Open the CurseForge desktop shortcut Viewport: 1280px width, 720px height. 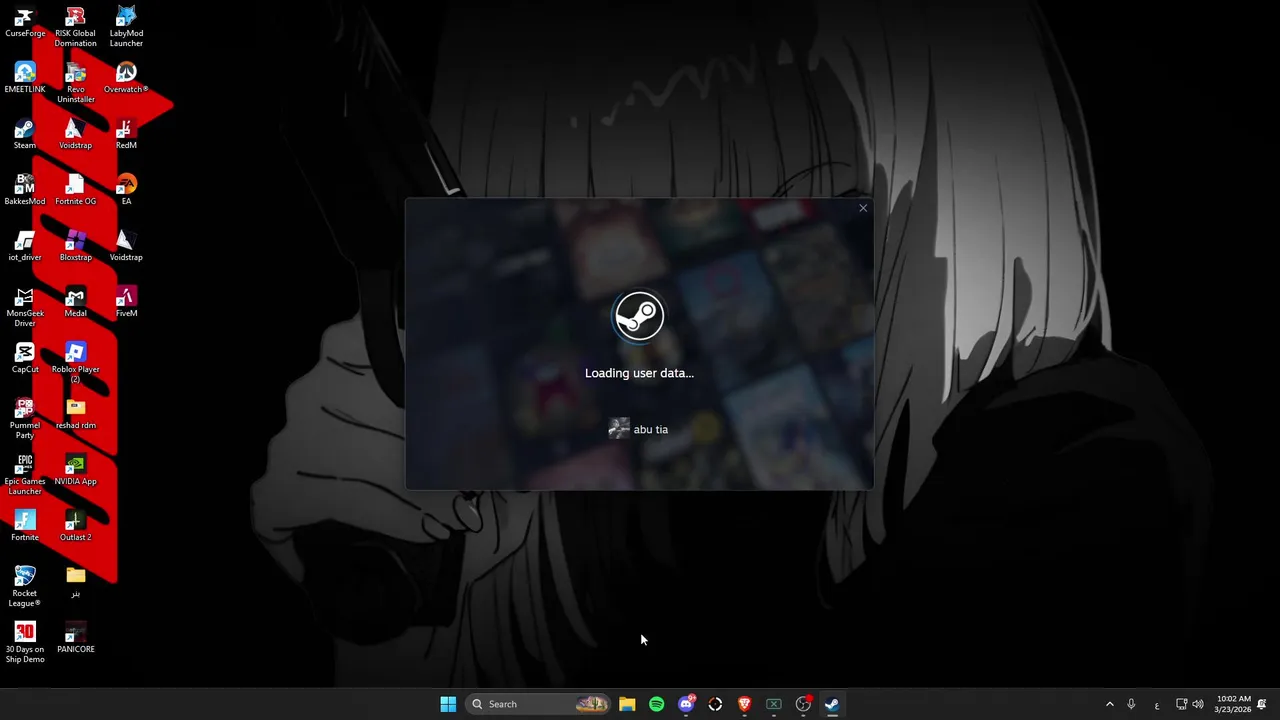(25, 23)
